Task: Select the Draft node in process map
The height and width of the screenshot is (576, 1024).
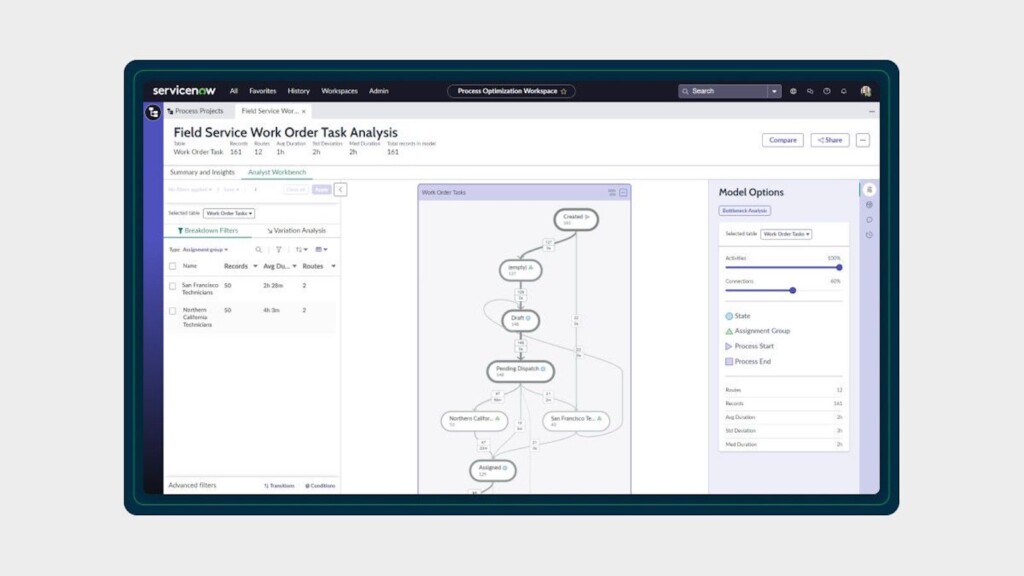Action: coord(520,320)
